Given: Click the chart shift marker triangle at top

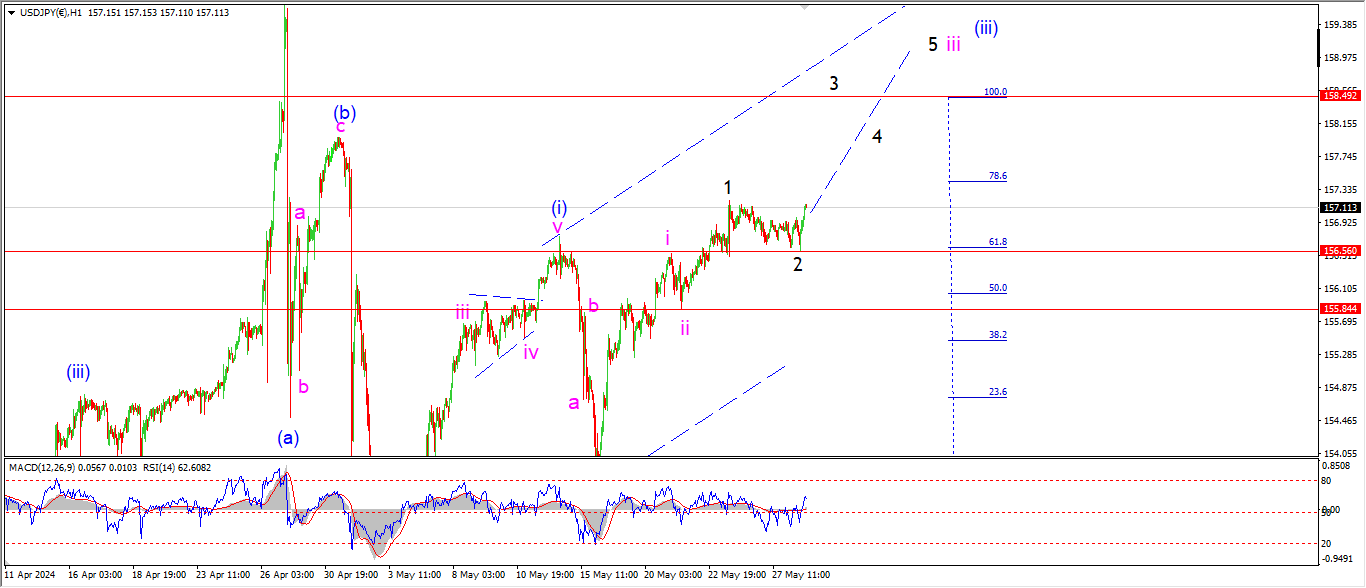Looking at the screenshot, I should click(803, 7).
